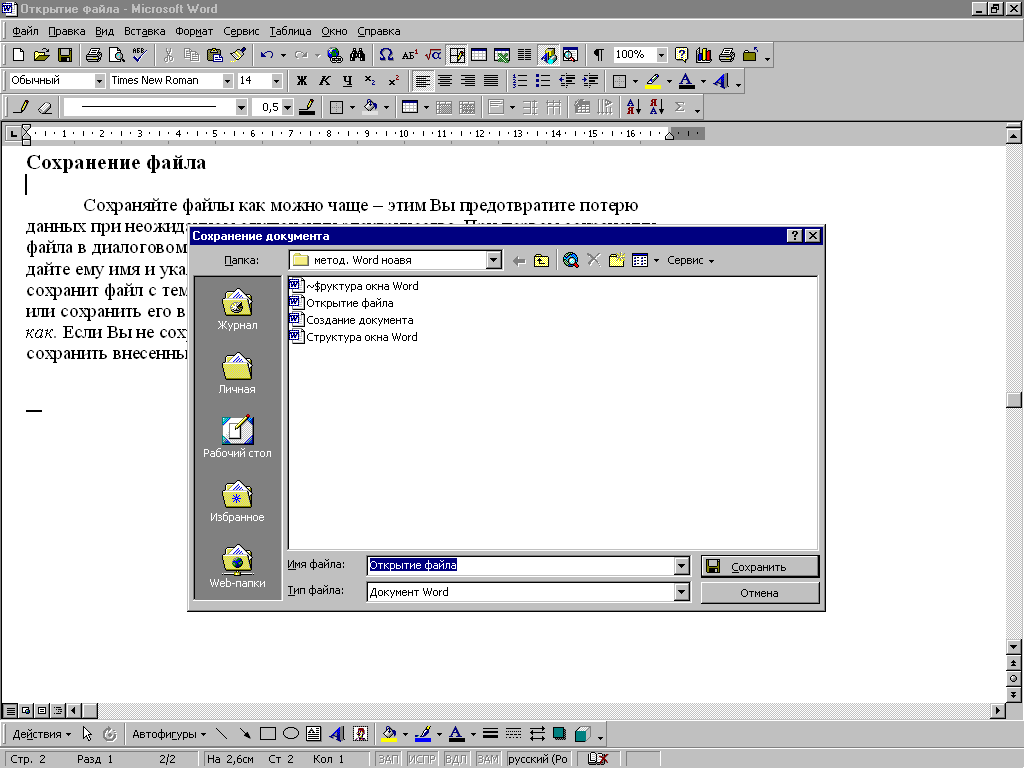Toggle center alignment button
Screen dimensions: 1024x768
click(445, 80)
